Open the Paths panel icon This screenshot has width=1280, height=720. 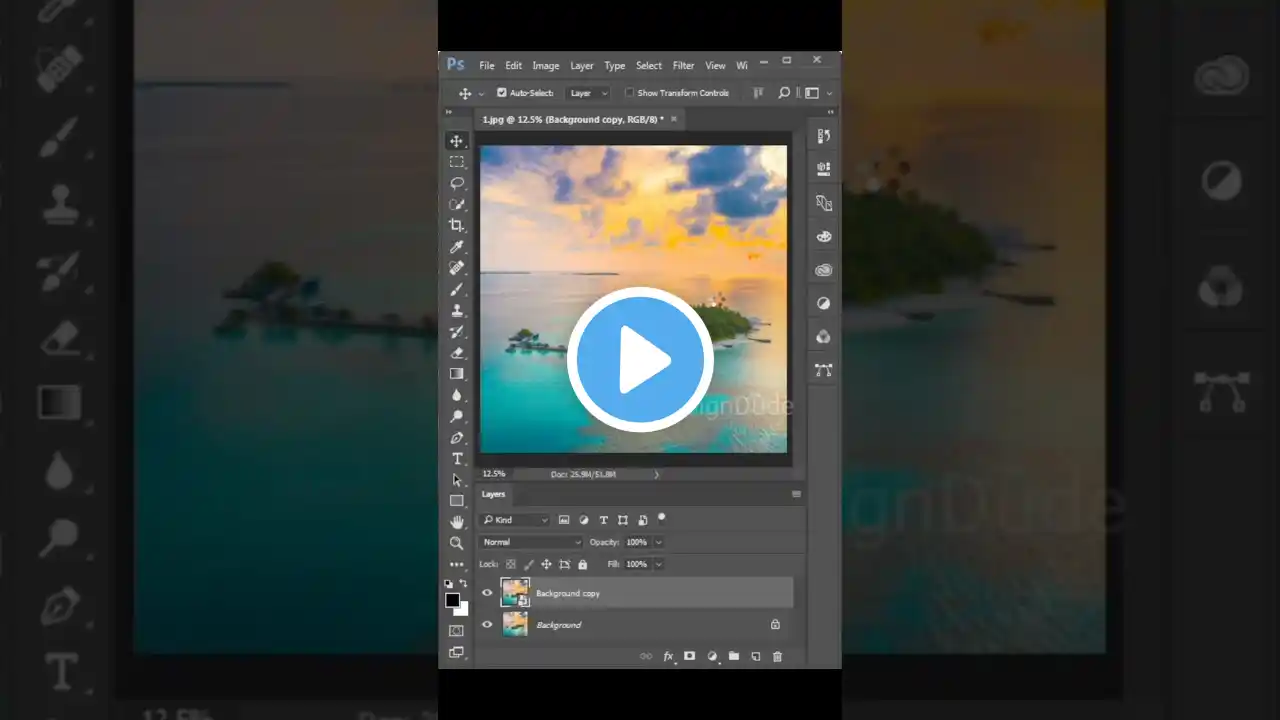pos(824,370)
